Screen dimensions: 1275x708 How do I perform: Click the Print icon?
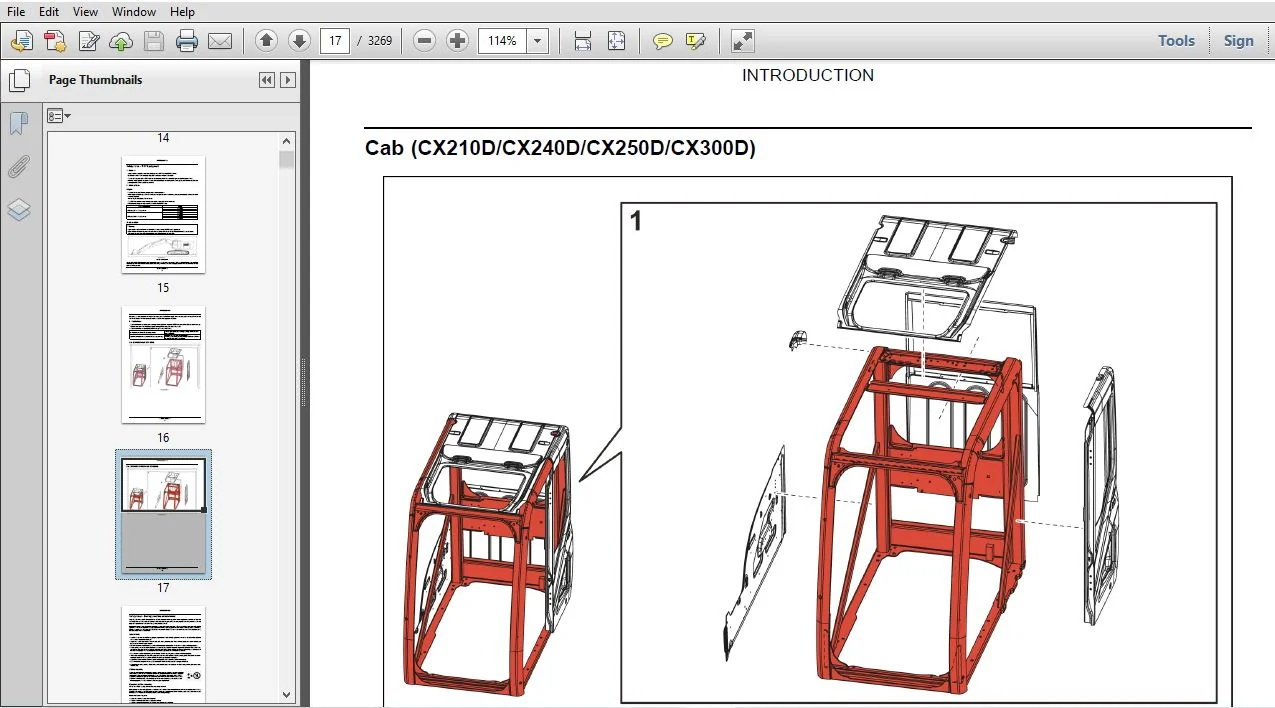tap(187, 41)
